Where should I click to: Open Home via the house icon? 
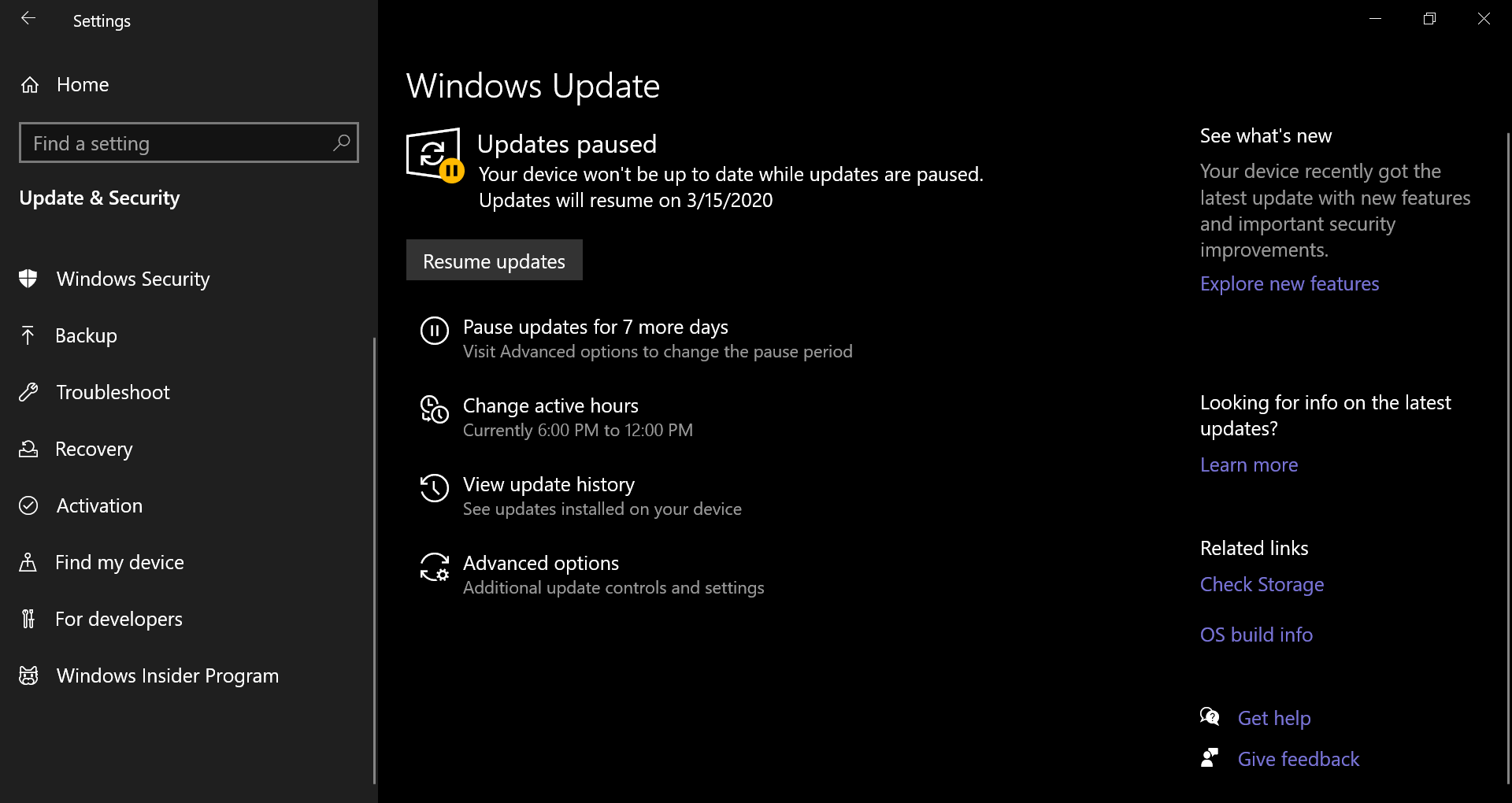[30, 84]
